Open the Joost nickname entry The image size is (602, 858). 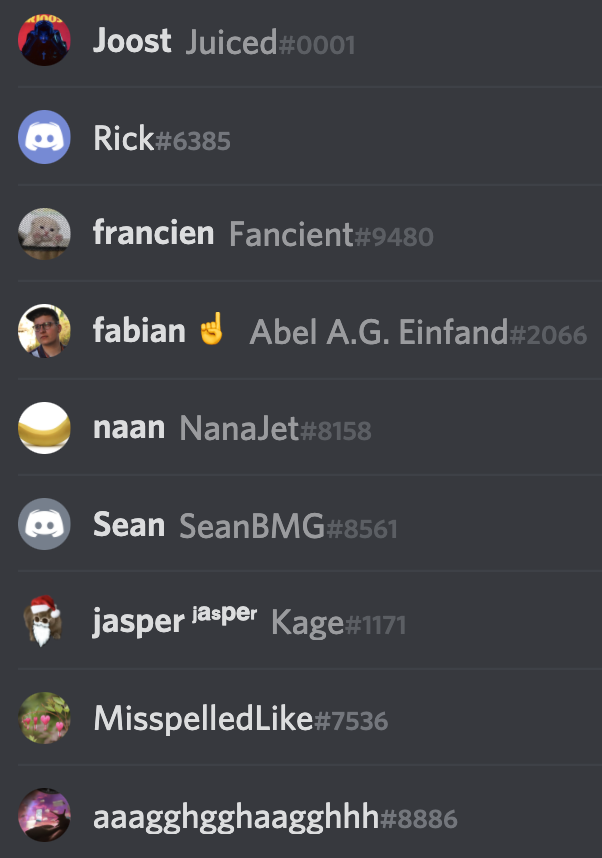point(132,40)
